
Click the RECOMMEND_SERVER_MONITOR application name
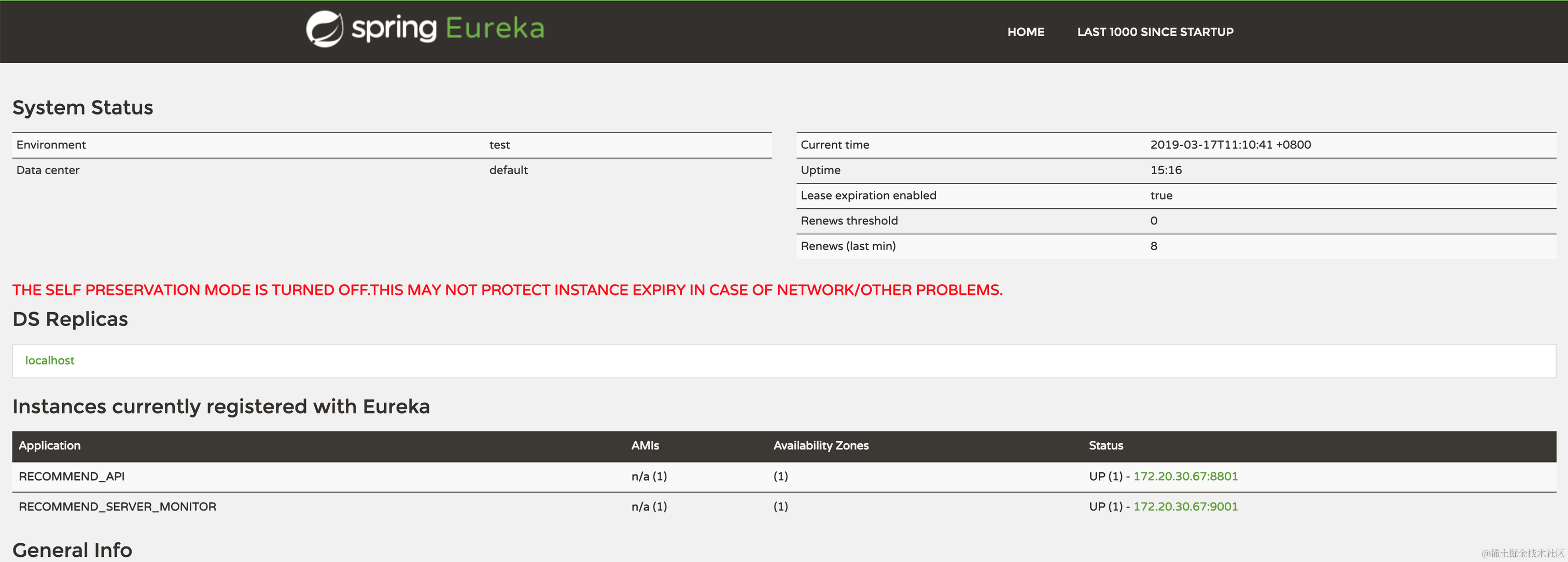pyautogui.click(x=118, y=507)
